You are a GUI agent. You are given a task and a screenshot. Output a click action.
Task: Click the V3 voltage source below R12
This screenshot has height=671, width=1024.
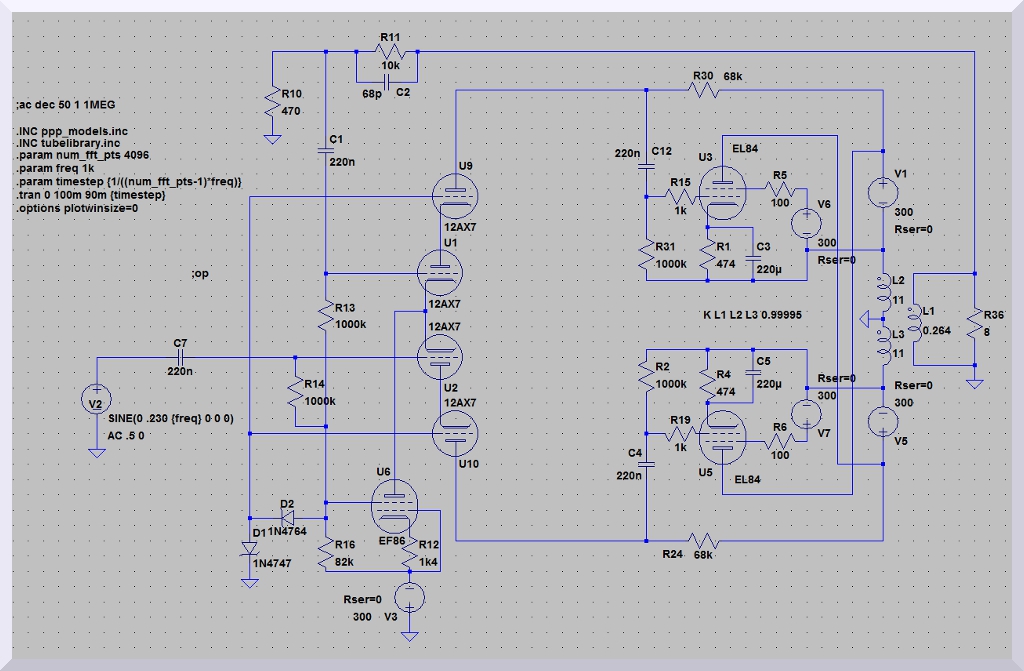pyautogui.click(x=409, y=597)
